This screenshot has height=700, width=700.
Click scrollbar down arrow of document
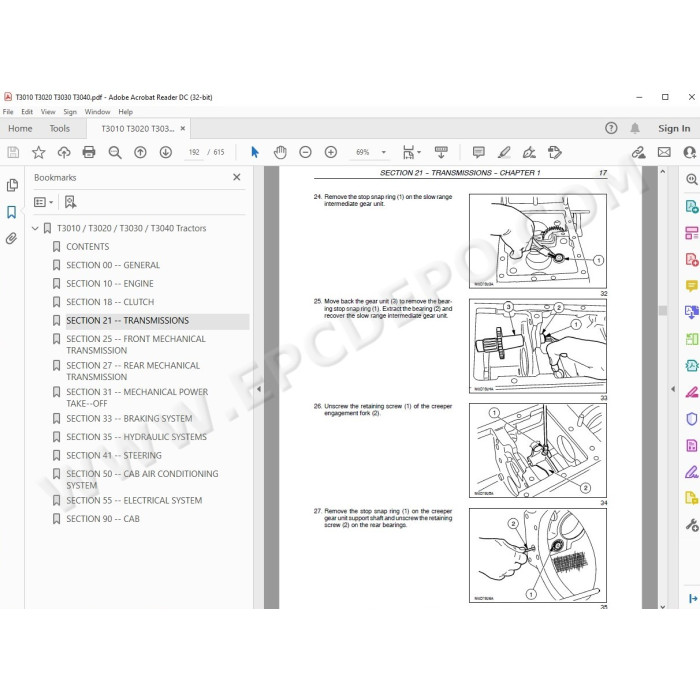coord(662,605)
